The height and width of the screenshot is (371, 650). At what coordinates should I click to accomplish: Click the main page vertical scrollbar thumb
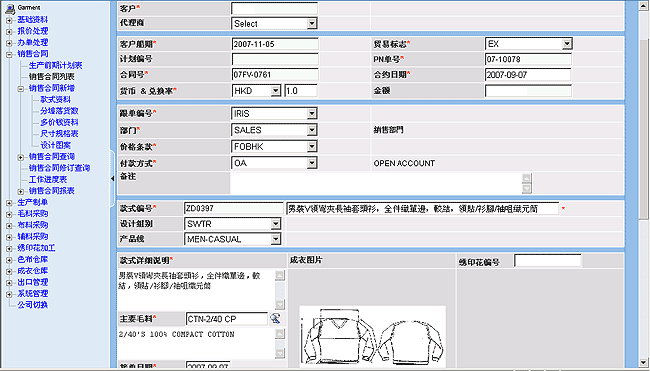pyautogui.click(x=643, y=129)
